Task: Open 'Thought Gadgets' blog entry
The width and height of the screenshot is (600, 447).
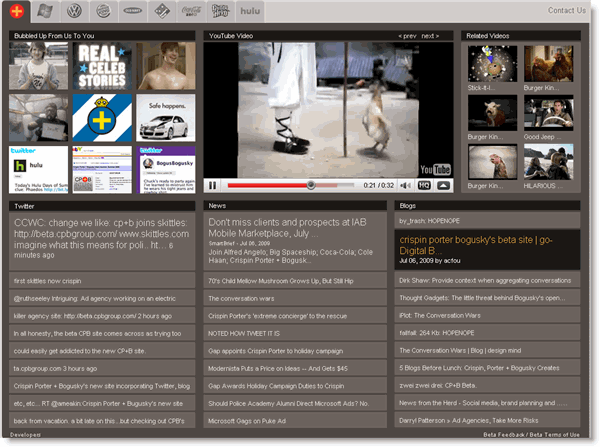Action: 488,298
